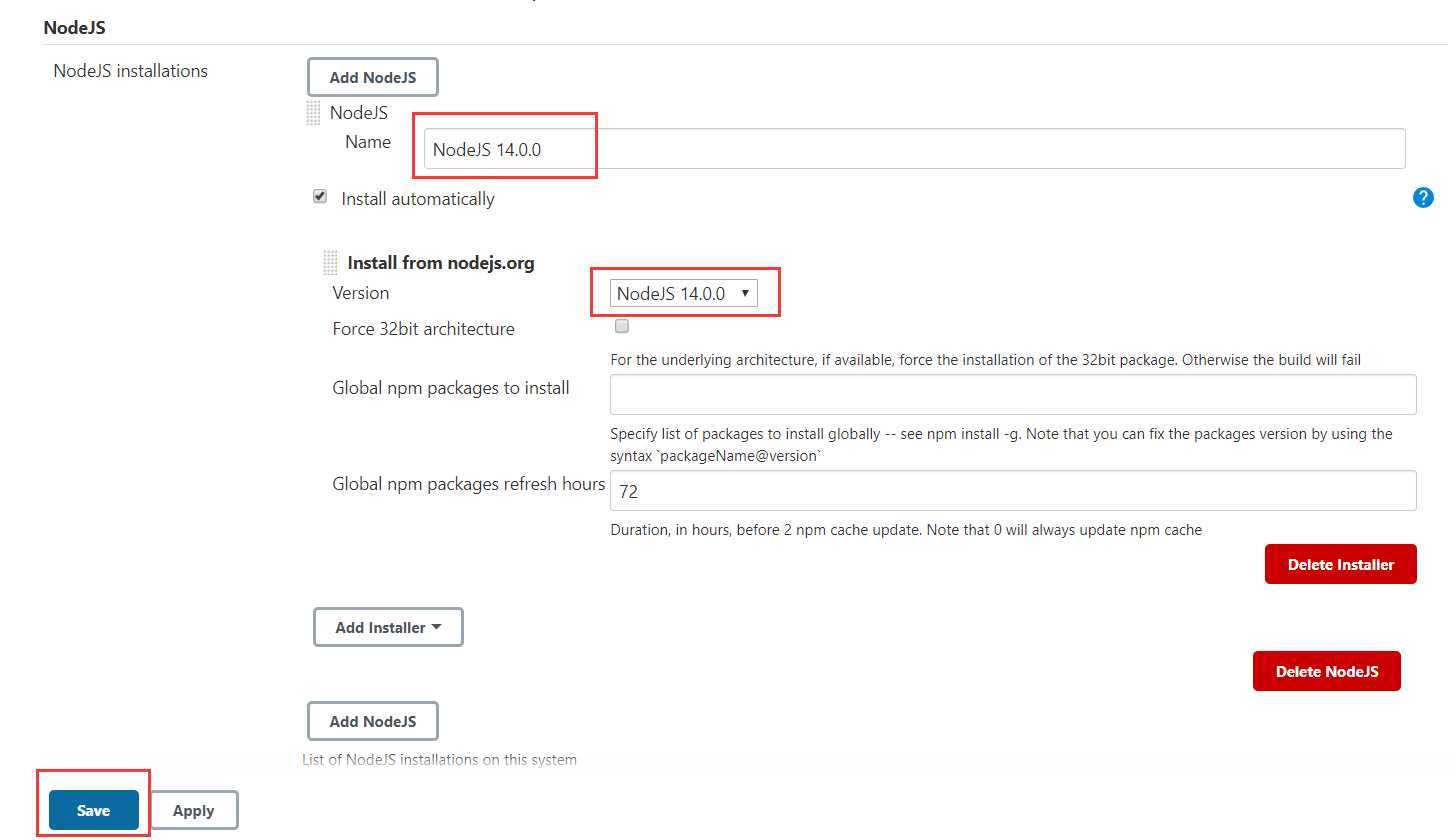Grab the drag handle beside Install from nodejs.org
This screenshot has width=1455, height=840.
click(x=331, y=263)
